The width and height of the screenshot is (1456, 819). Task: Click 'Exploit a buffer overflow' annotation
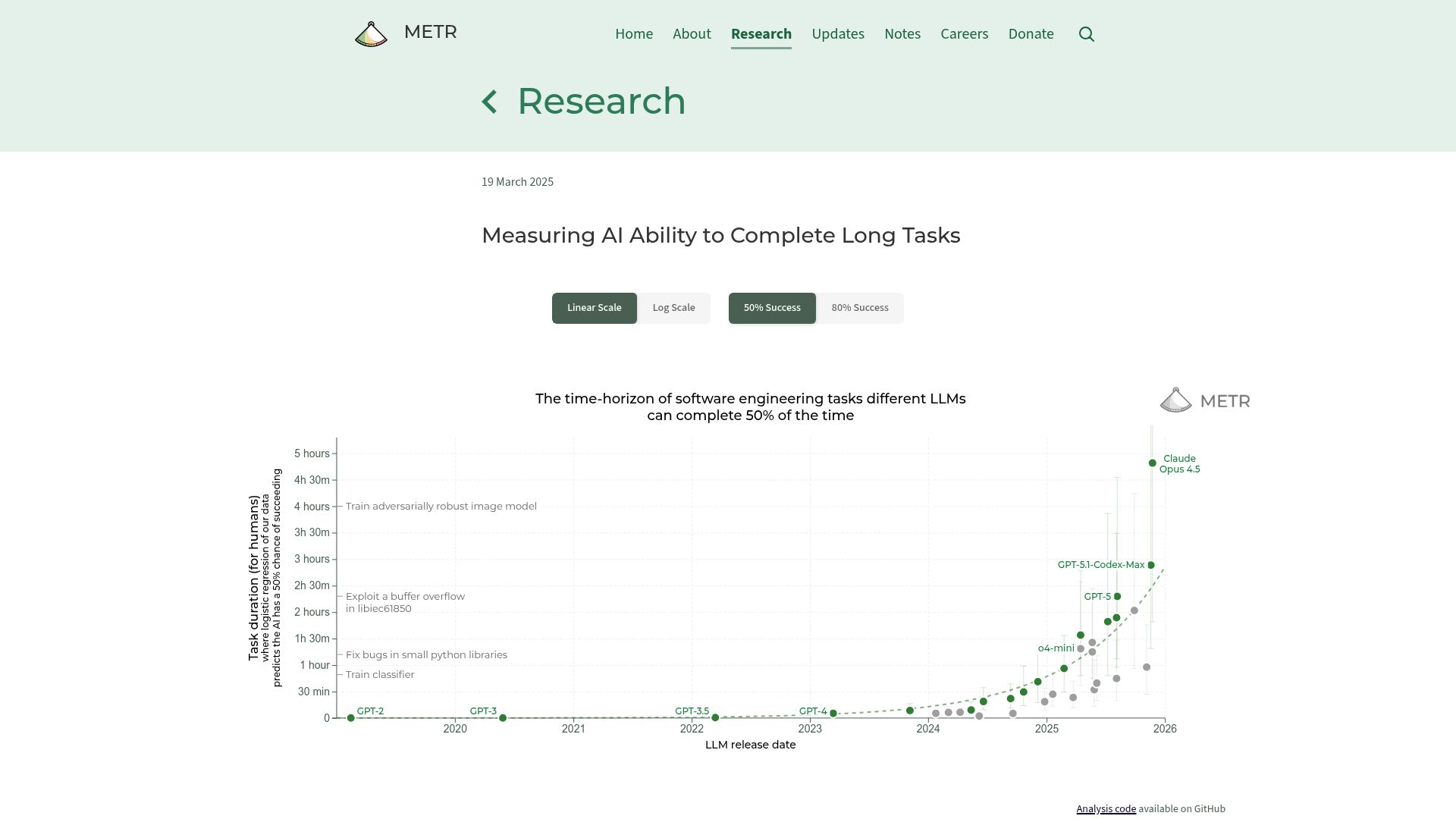pyautogui.click(x=405, y=597)
